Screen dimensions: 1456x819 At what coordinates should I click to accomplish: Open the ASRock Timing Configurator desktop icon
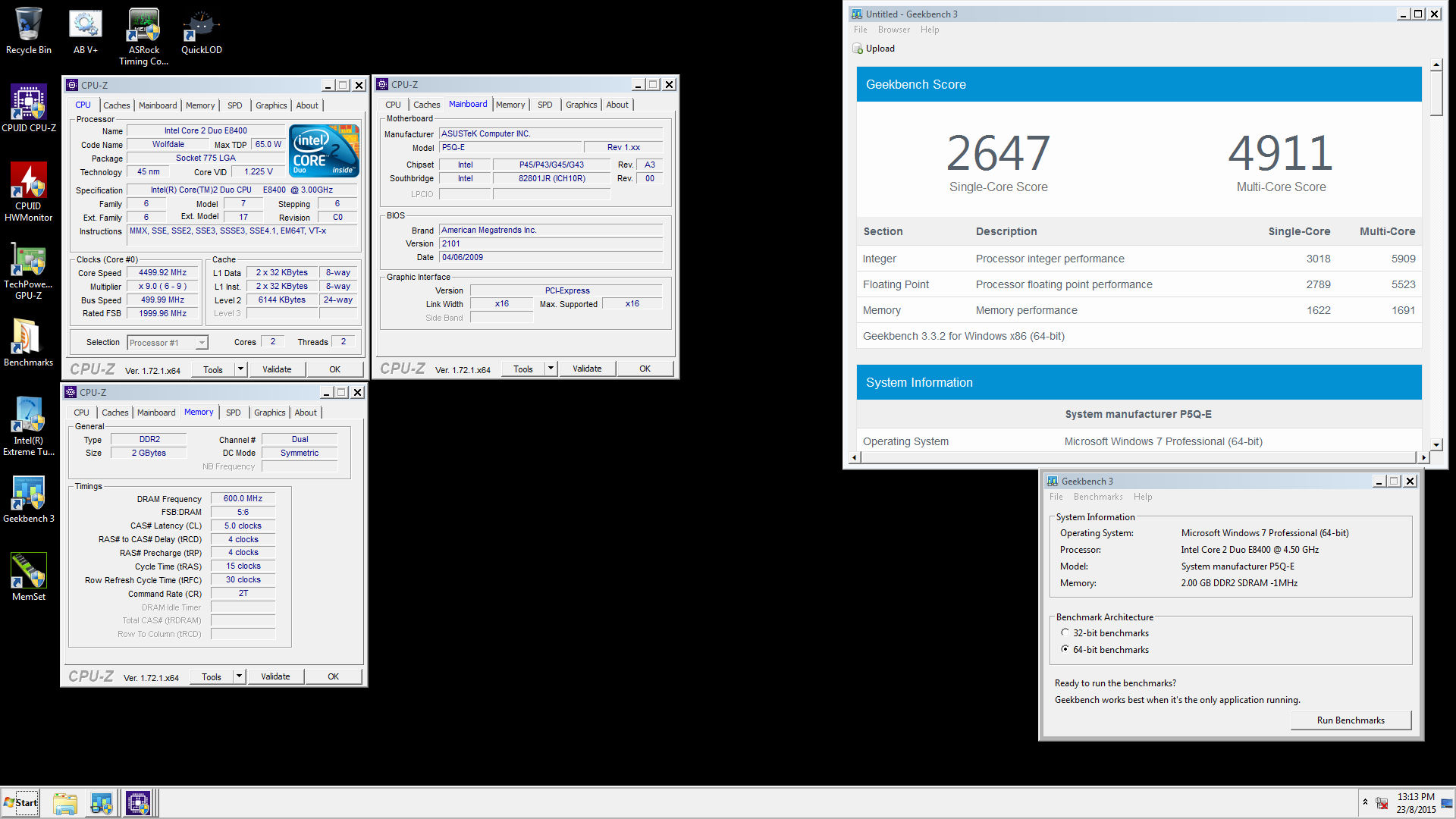[x=143, y=37]
